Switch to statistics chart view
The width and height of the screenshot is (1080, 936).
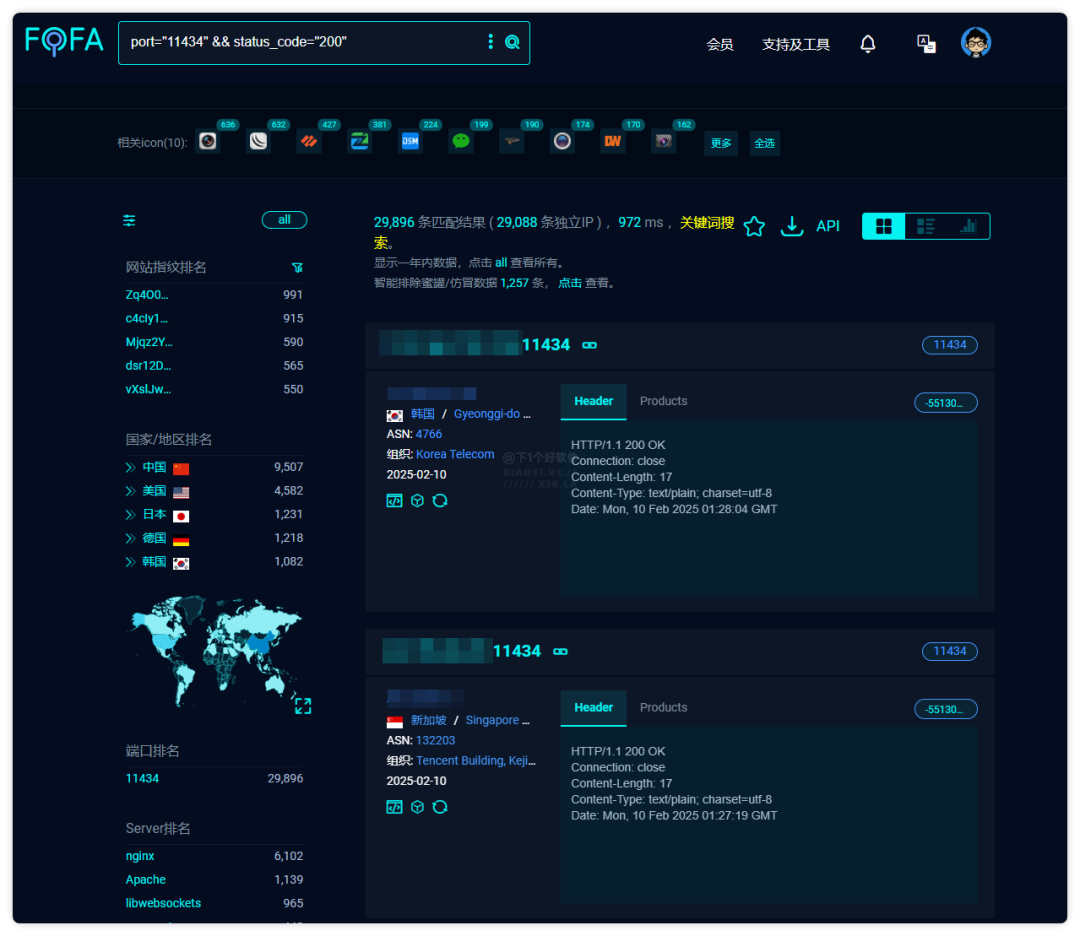click(x=968, y=227)
